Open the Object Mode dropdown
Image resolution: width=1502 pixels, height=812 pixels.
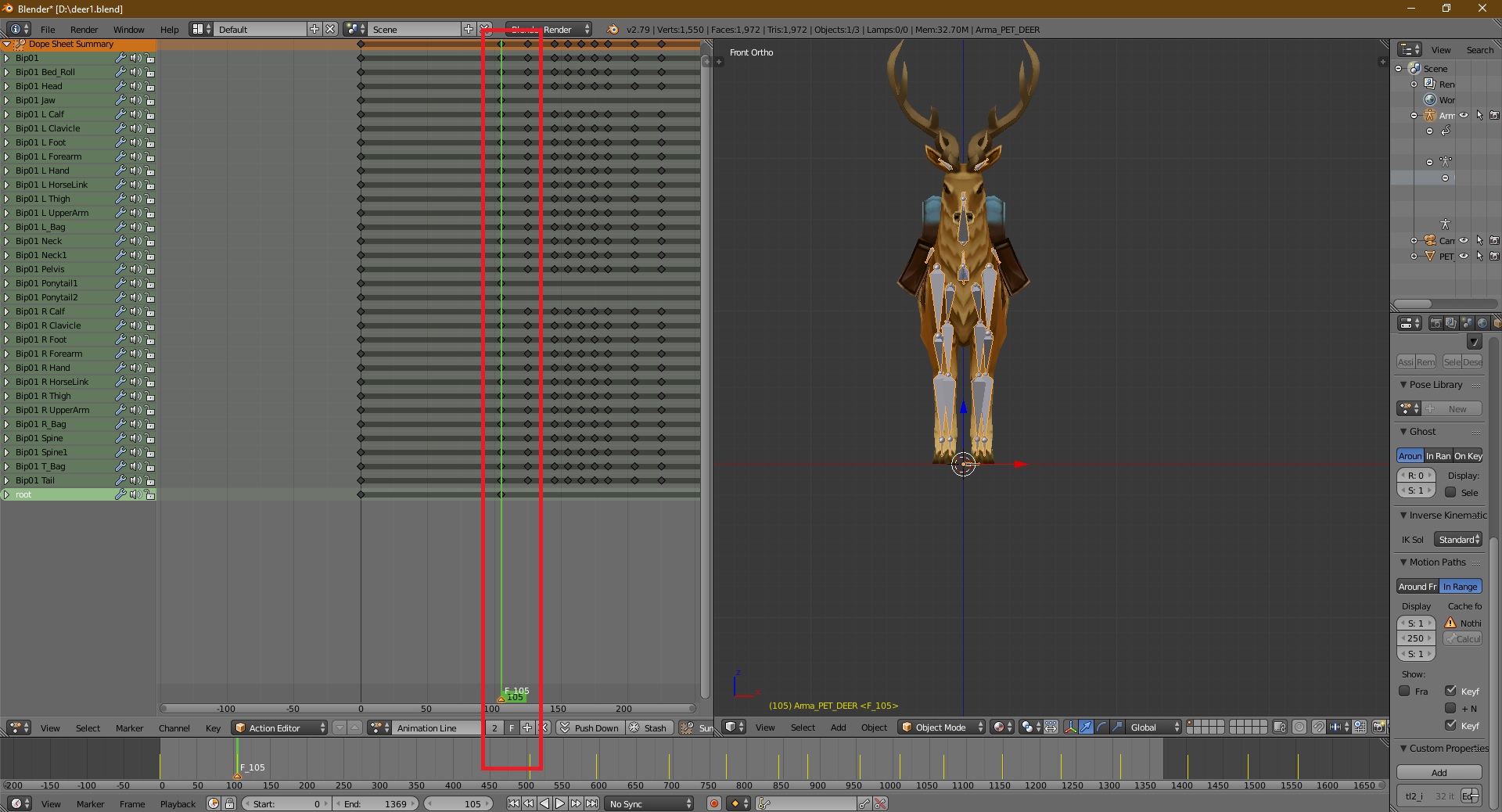pyautogui.click(x=942, y=728)
